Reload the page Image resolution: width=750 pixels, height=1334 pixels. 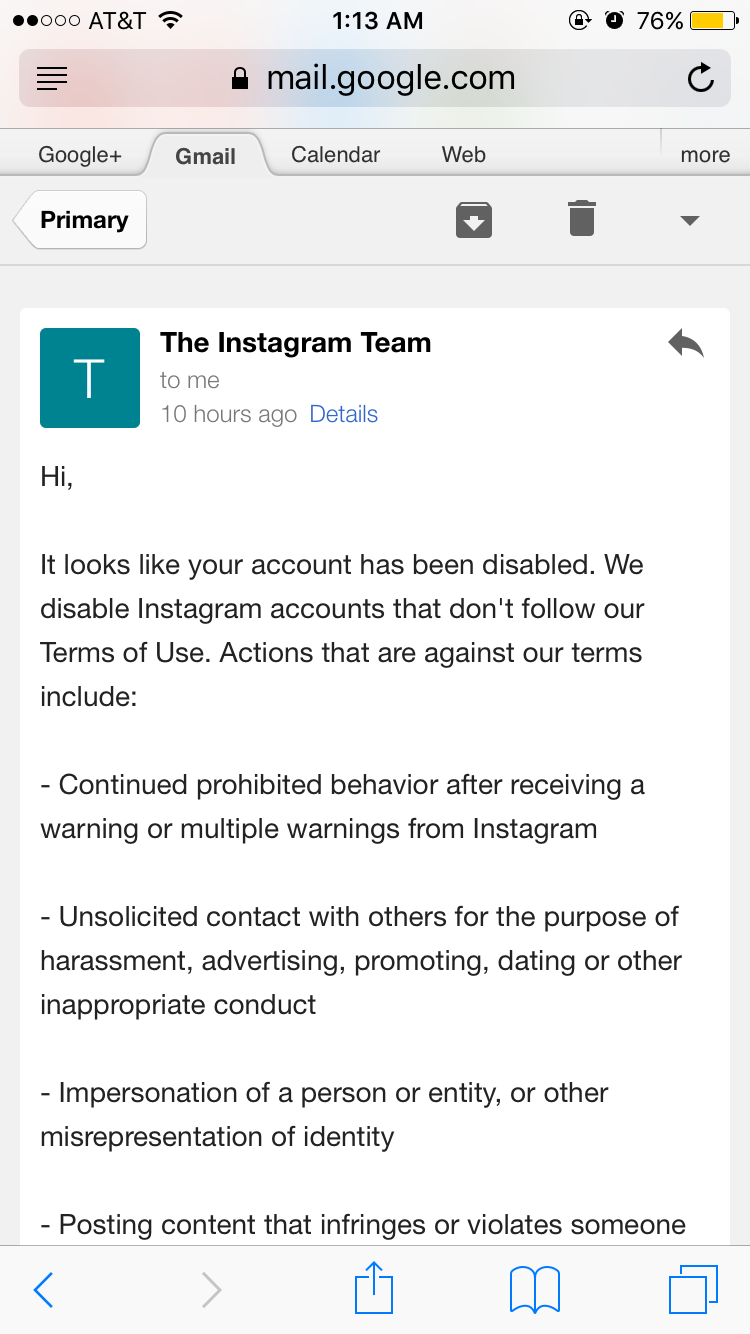pos(700,78)
